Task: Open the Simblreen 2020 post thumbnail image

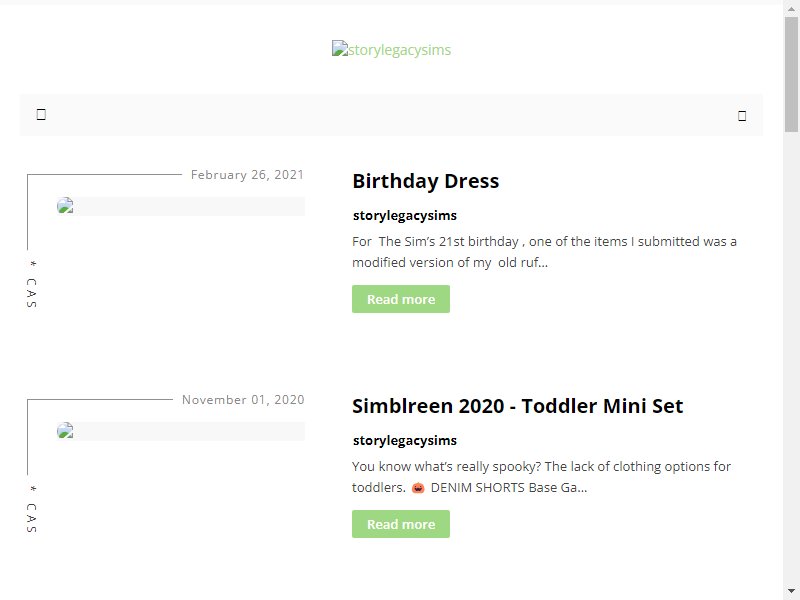Action: (x=181, y=431)
